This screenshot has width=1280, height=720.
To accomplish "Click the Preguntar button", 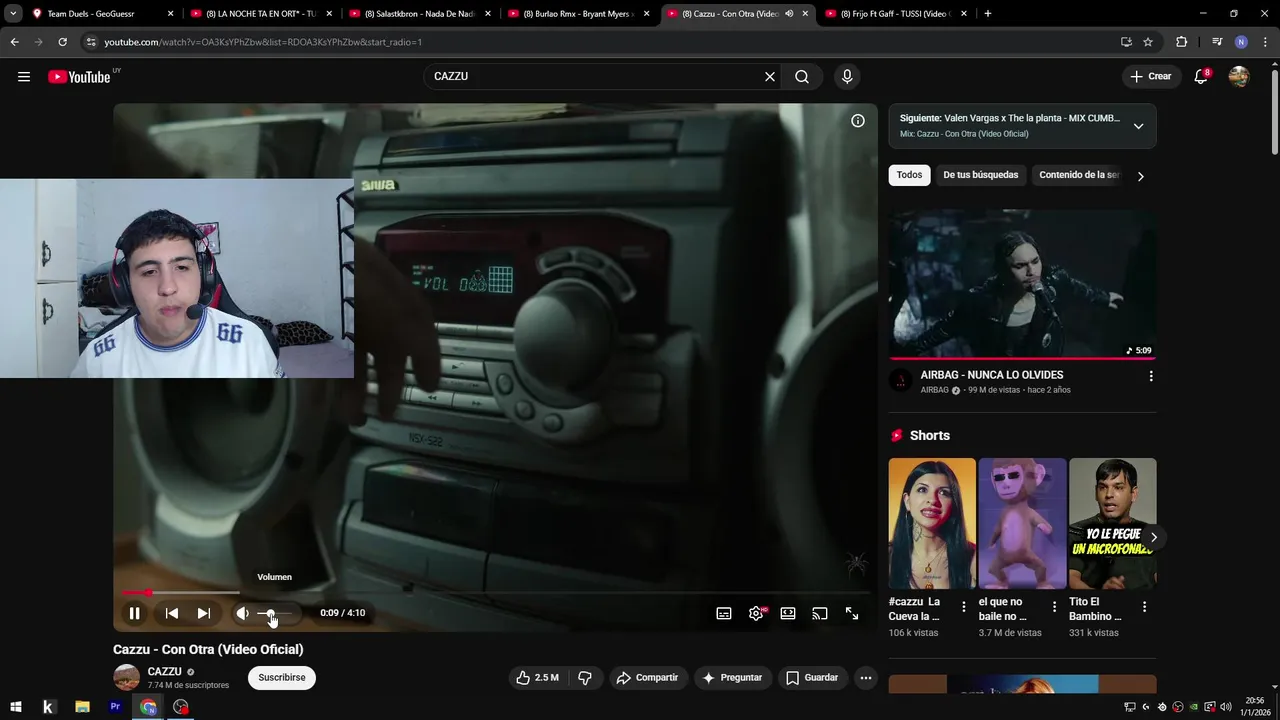I will [x=733, y=678].
